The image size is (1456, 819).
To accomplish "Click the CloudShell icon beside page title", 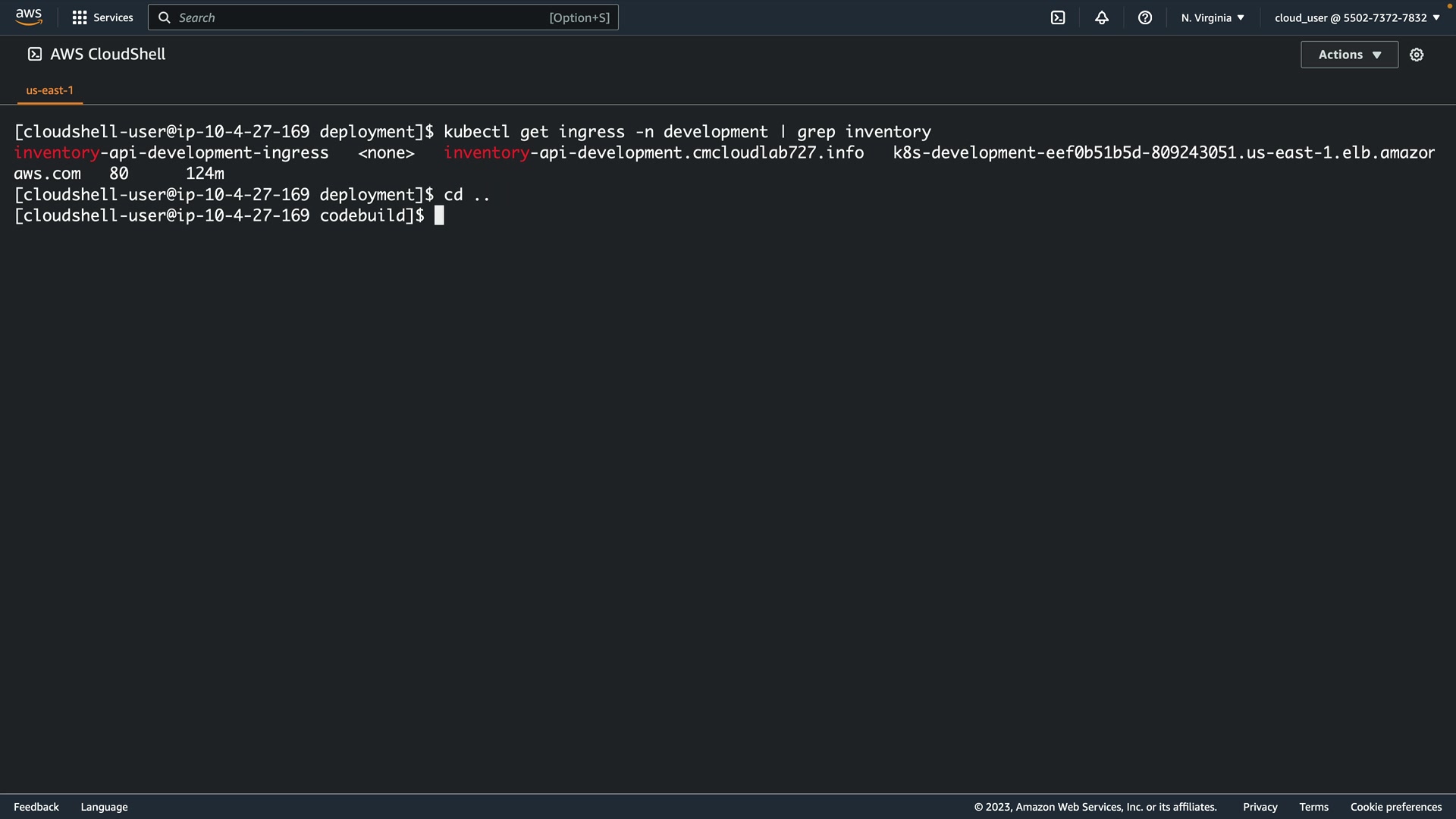I will click(x=35, y=54).
